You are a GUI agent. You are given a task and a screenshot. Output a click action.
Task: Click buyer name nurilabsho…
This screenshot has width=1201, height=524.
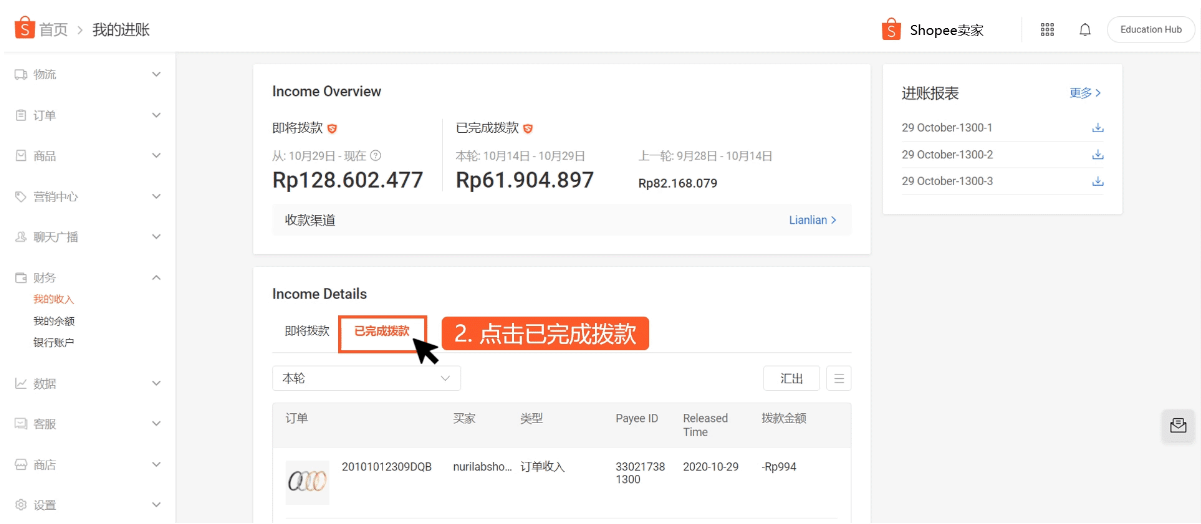[483, 467]
